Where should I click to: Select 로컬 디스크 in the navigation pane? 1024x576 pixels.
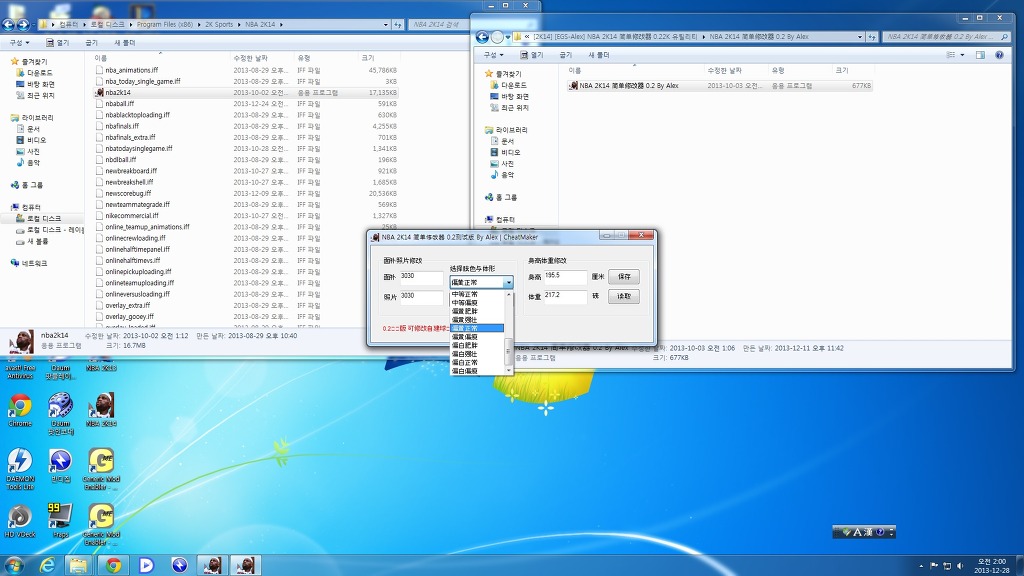44,218
